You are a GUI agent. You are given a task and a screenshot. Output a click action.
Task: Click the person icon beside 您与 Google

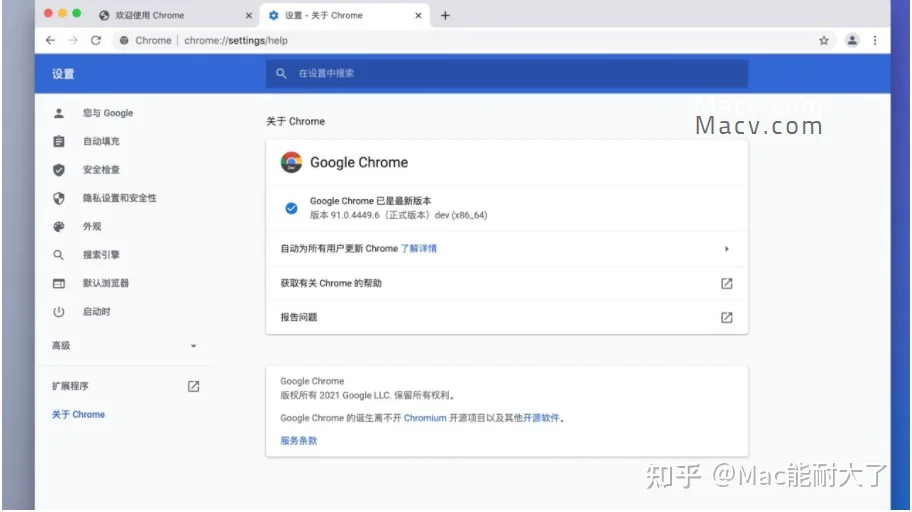[x=59, y=113]
